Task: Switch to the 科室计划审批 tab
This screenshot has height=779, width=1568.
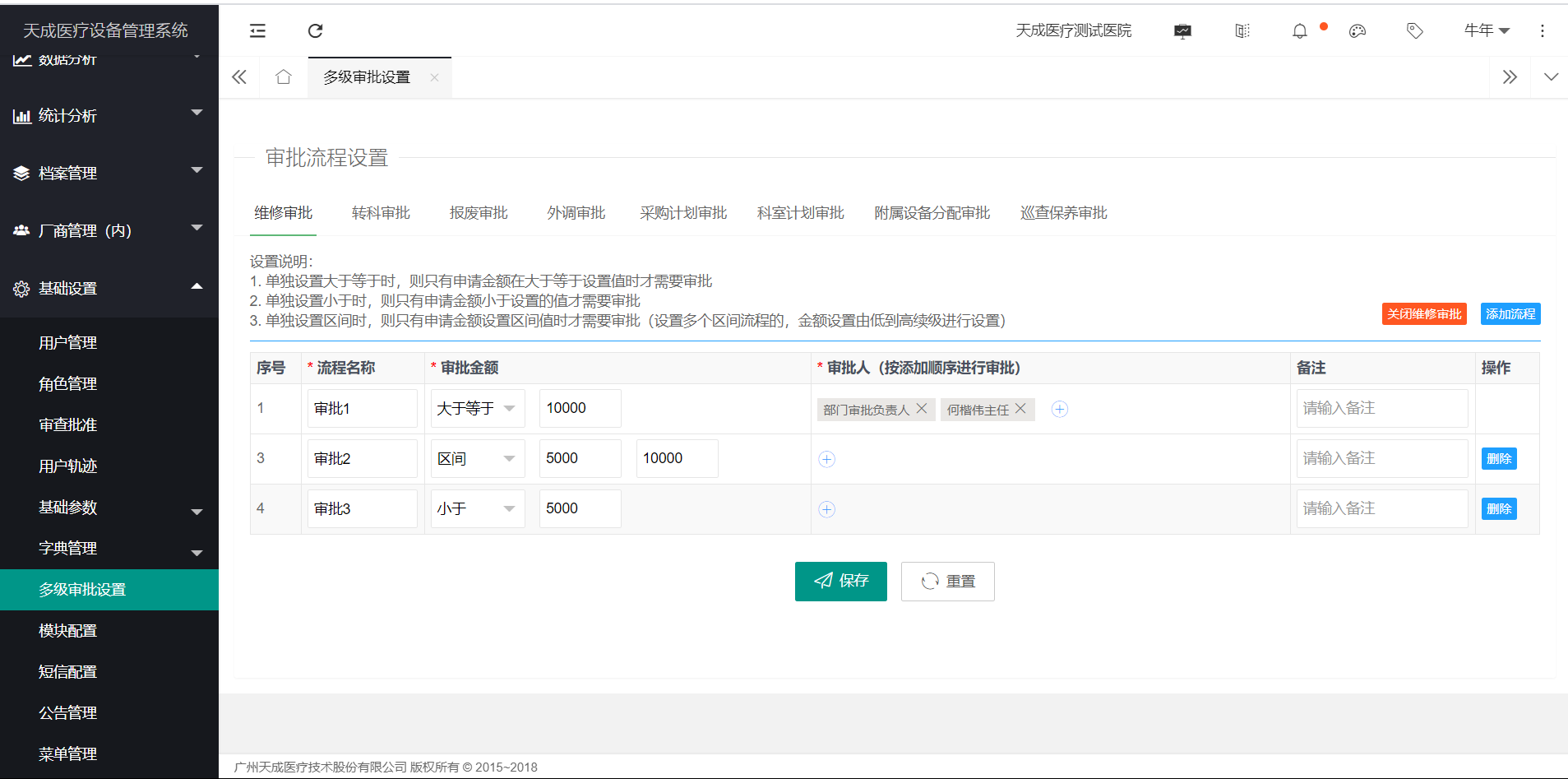Action: tap(801, 213)
